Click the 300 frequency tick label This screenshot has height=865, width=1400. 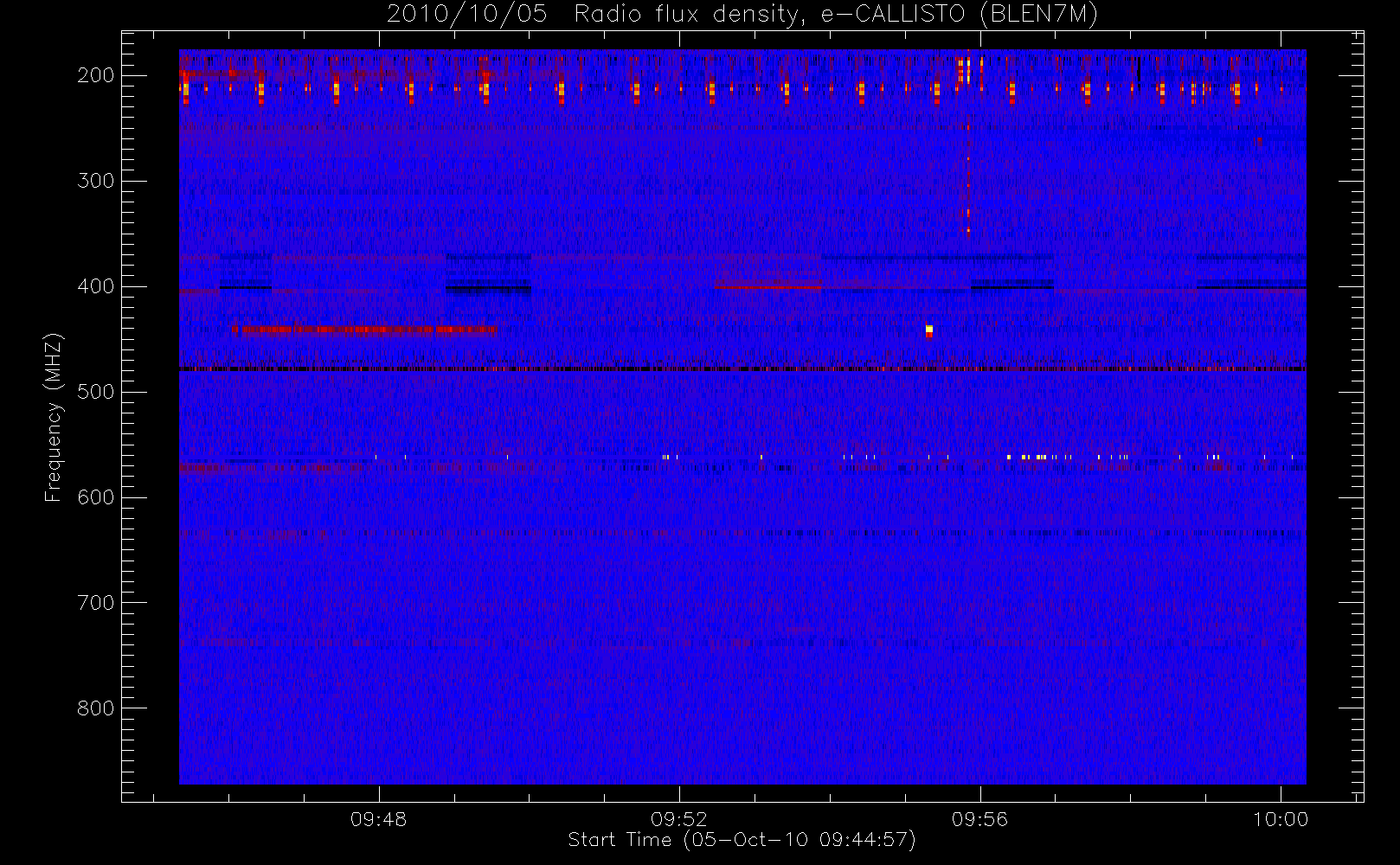click(96, 181)
